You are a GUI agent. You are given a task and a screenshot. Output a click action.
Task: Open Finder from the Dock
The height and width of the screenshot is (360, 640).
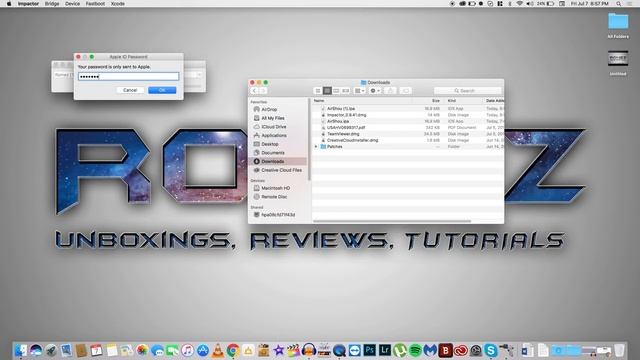[20, 350]
